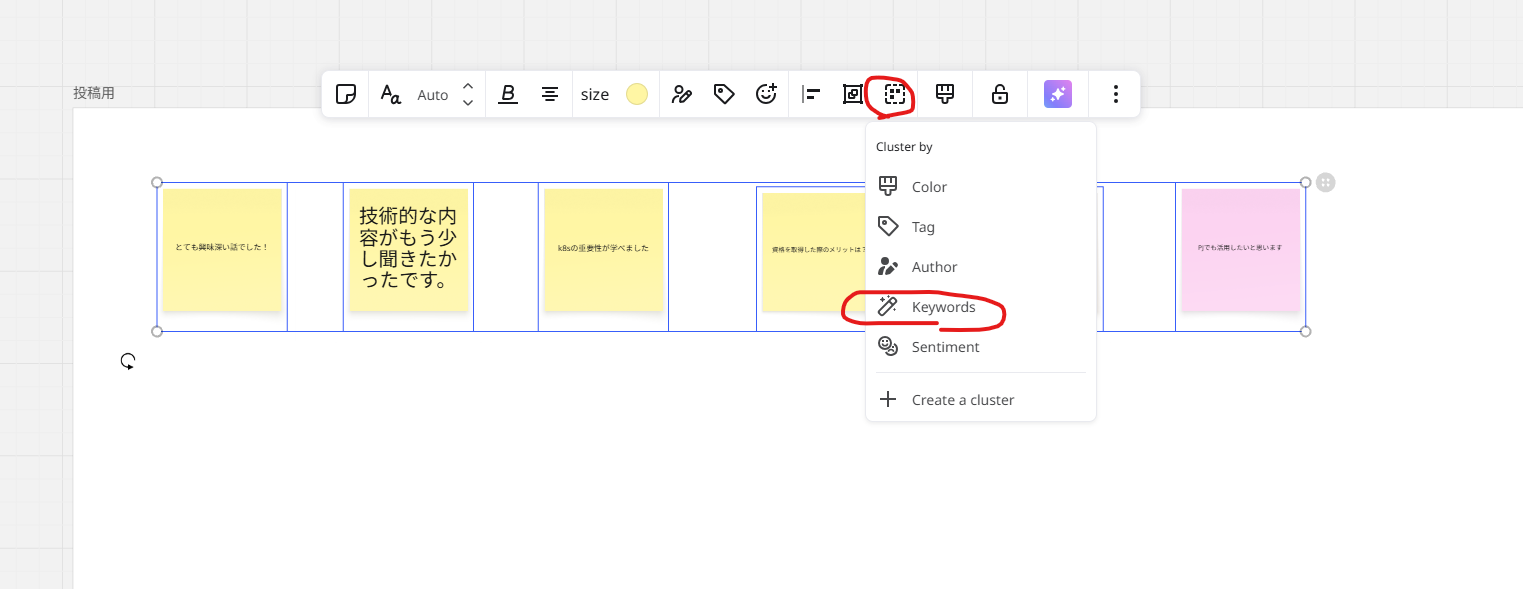Cluster by Keywords
The image size is (1523, 589).
pos(981,307)
